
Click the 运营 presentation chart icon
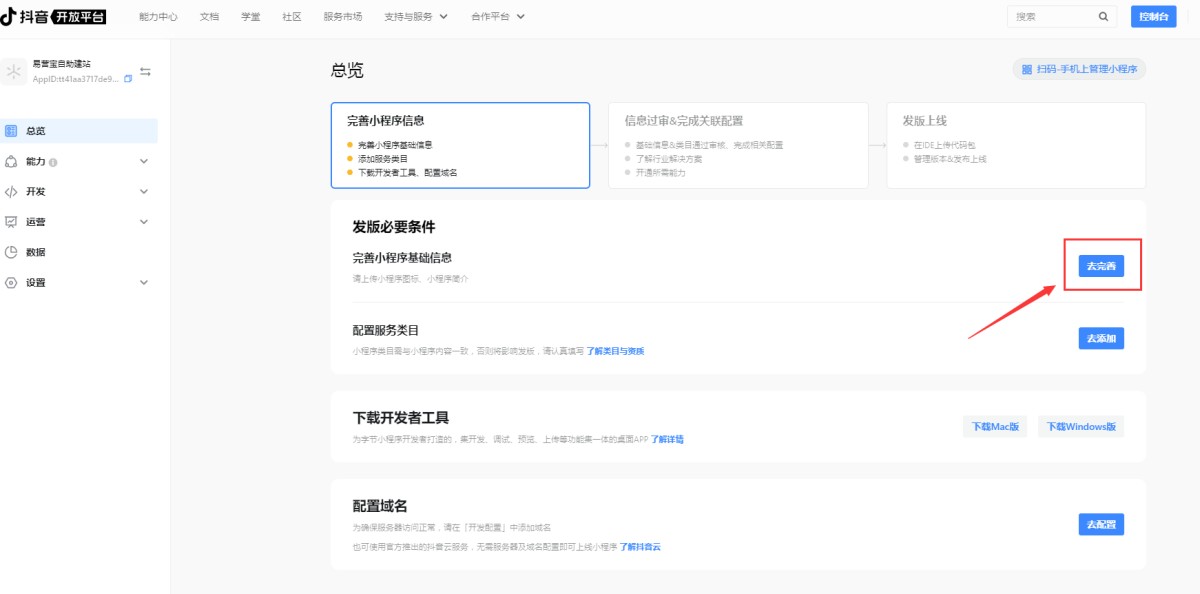click(x=11, y=222)
